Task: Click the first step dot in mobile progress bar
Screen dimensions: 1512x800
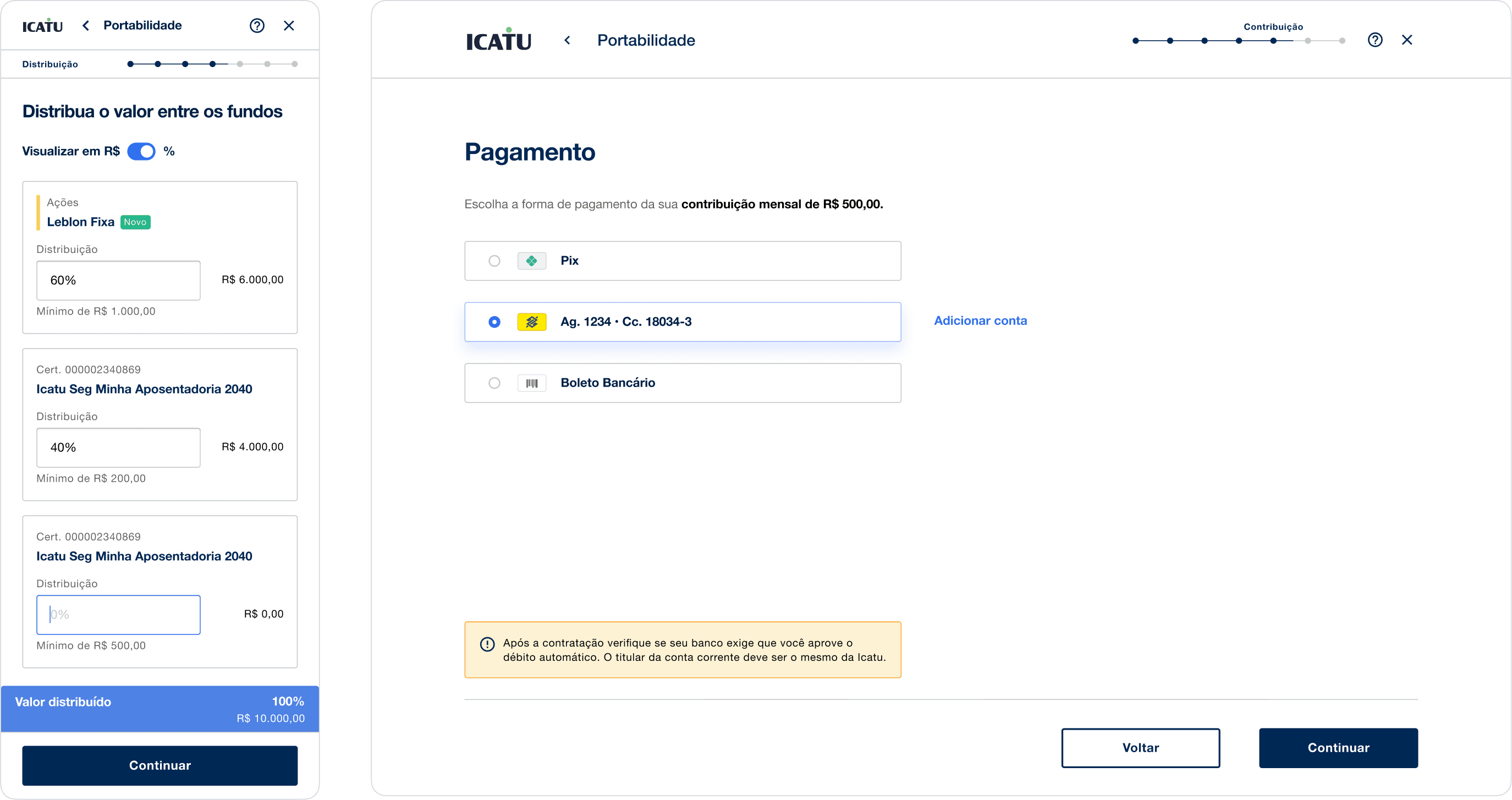Action: point(130,64)
